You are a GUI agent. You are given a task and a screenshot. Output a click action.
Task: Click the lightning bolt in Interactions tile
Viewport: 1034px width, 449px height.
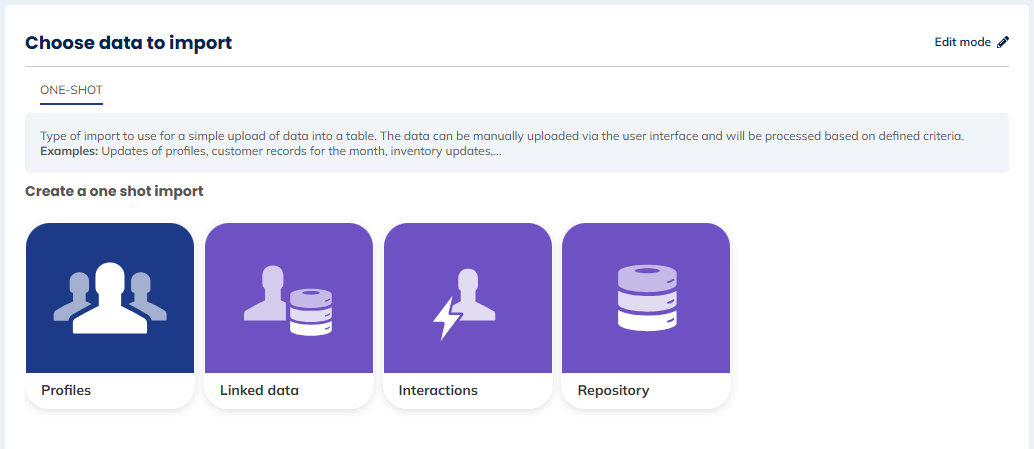(x=445, y=316)
